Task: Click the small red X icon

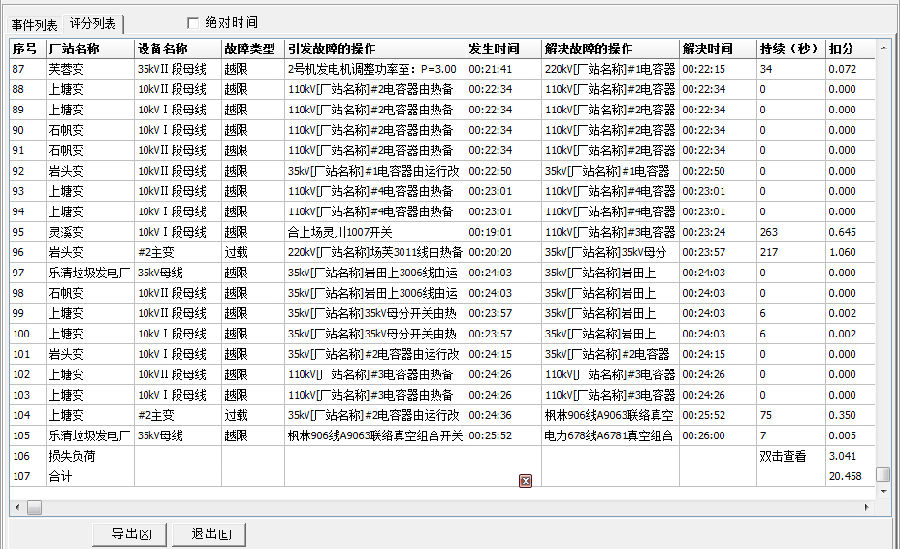Action: (x=525, y=481)
